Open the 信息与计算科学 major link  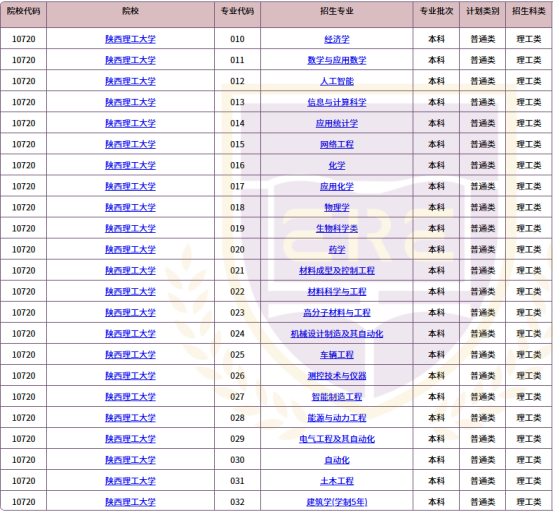[337, 102]
